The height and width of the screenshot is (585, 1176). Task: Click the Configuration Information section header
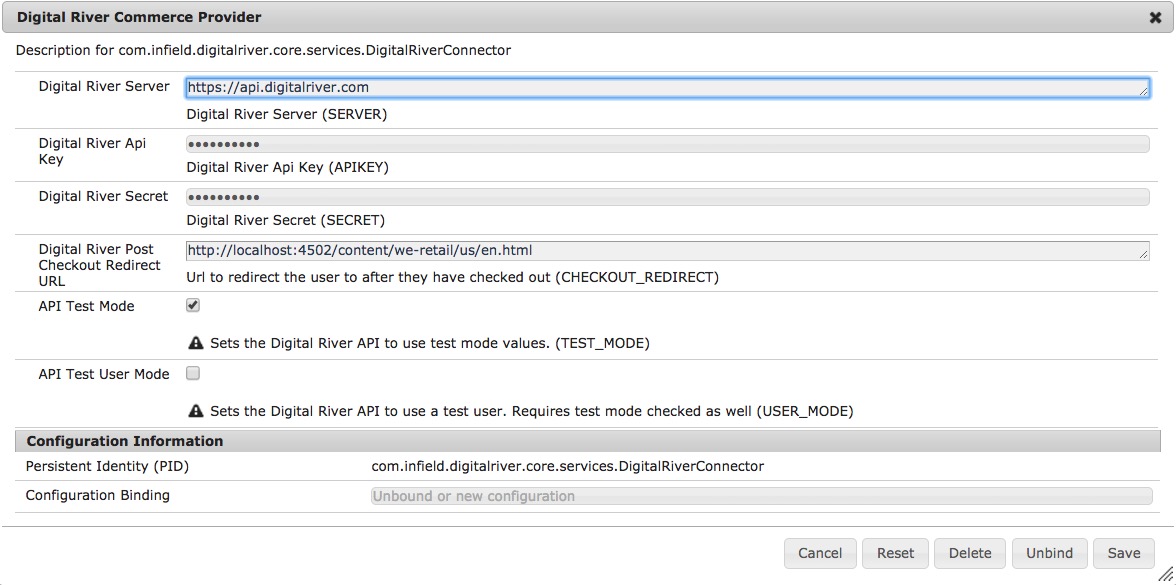tap(125, 441)
